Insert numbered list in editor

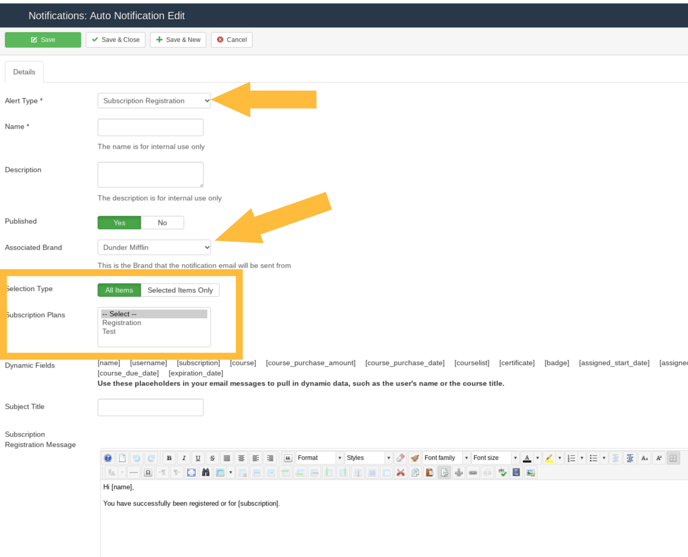(571, 458)
